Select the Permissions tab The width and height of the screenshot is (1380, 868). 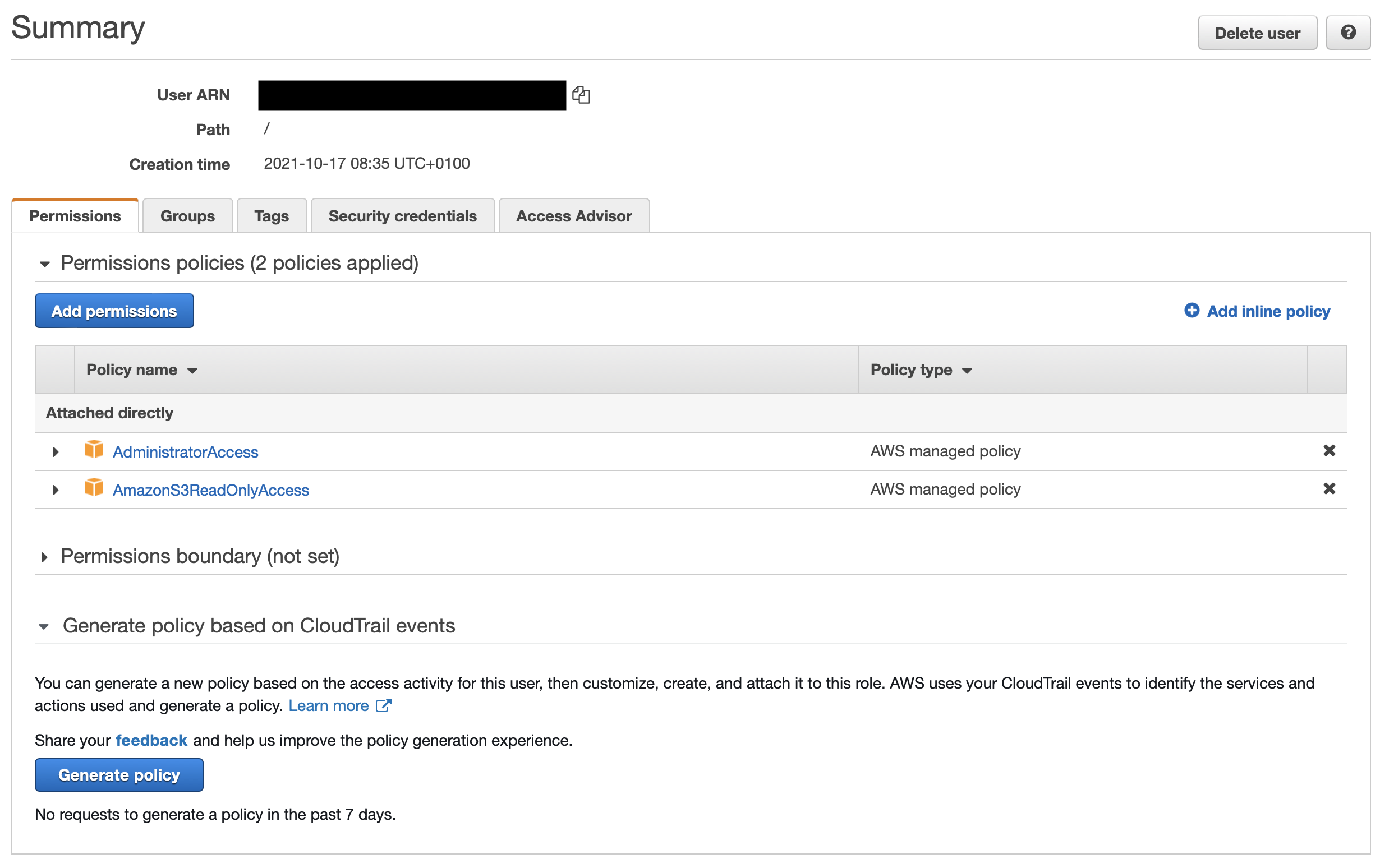coord(75,216)
